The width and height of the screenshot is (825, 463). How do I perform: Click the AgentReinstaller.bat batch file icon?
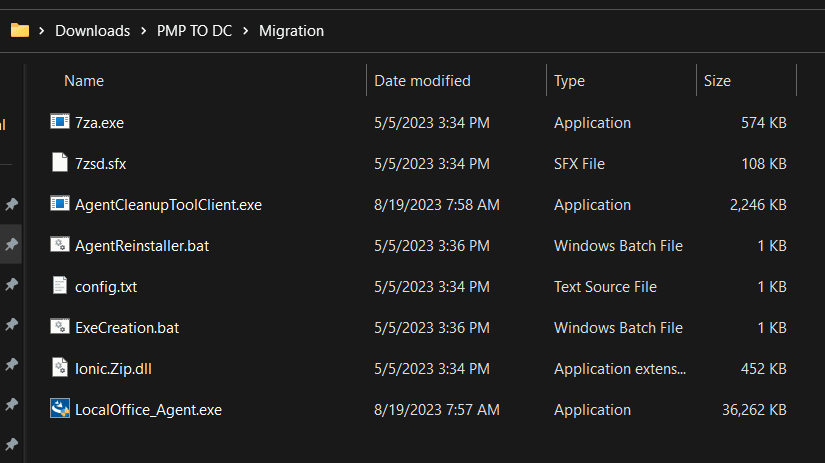pyautogui.click(x=60, y=245)
